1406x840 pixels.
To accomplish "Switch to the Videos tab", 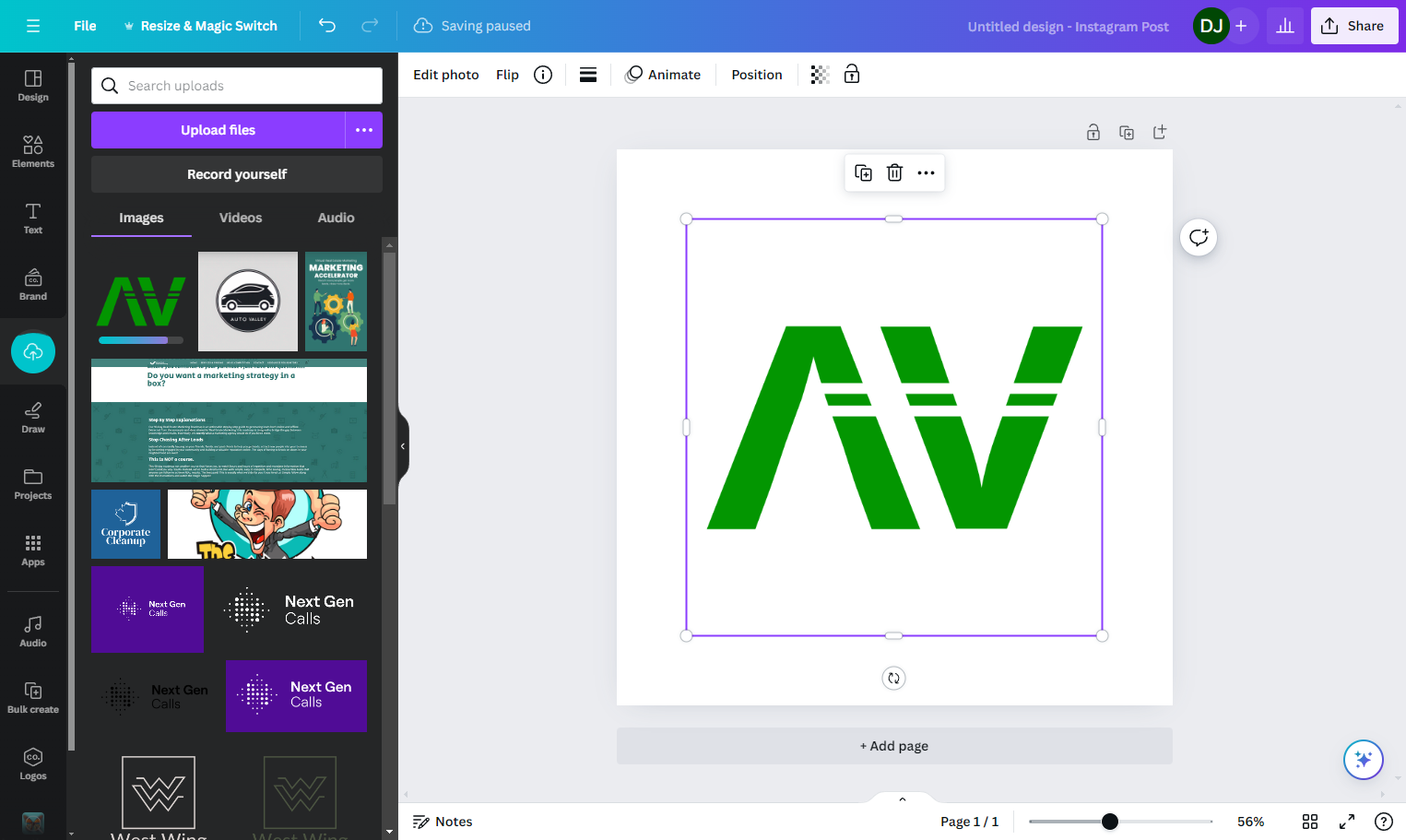I will coord(241,218).
